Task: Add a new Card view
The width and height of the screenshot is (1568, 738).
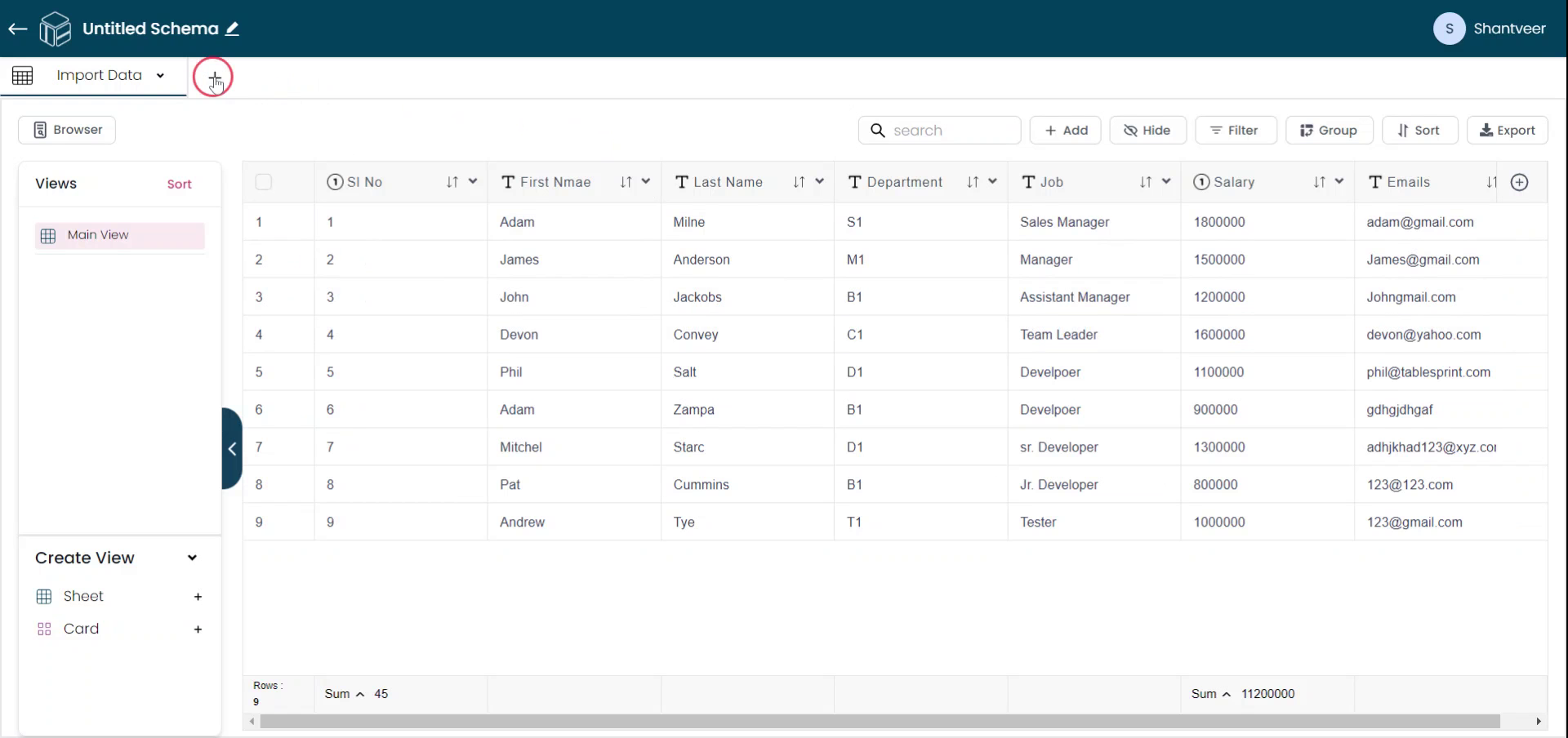Action: (198, 629)
